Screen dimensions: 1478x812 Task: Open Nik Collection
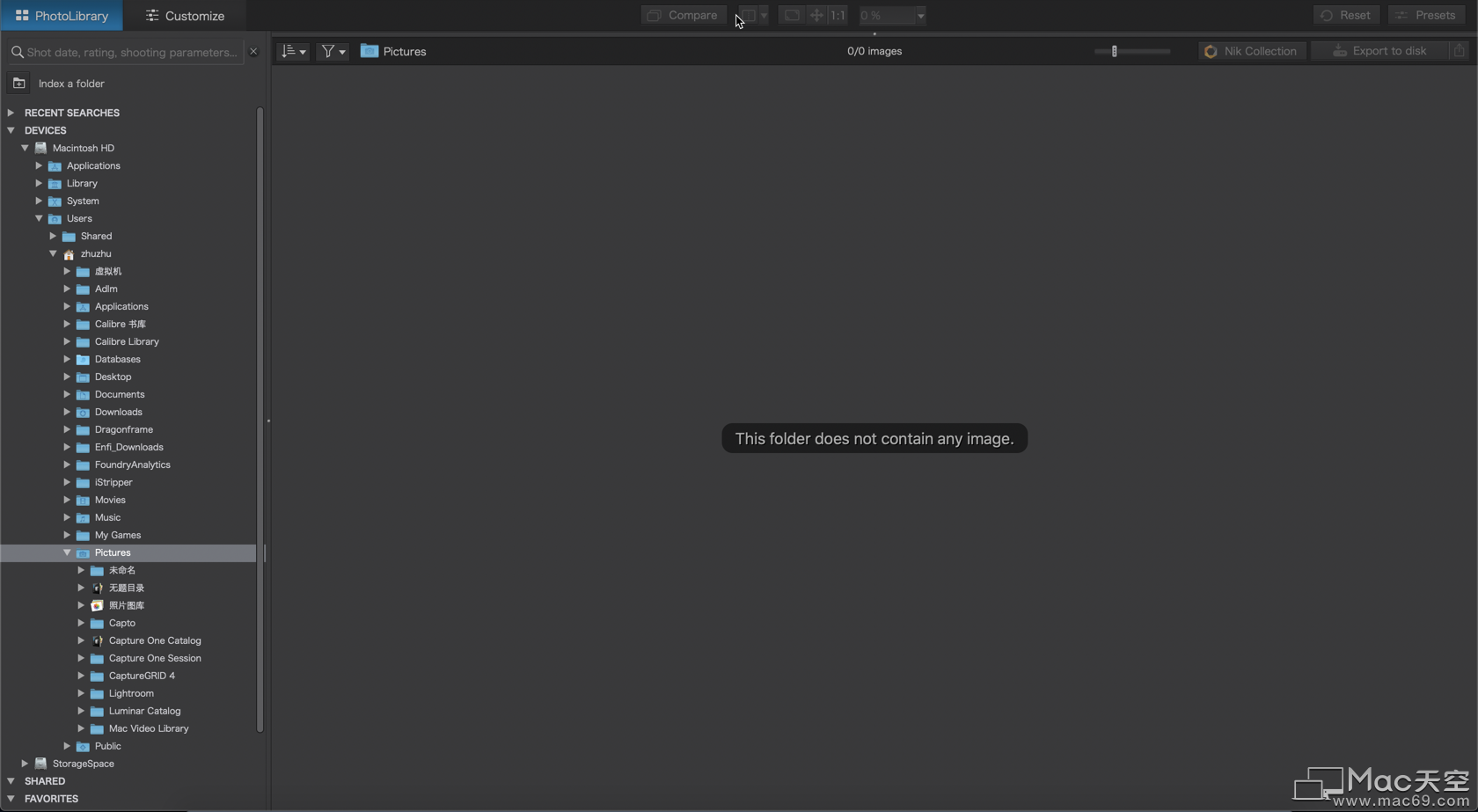coord(1251,51)
